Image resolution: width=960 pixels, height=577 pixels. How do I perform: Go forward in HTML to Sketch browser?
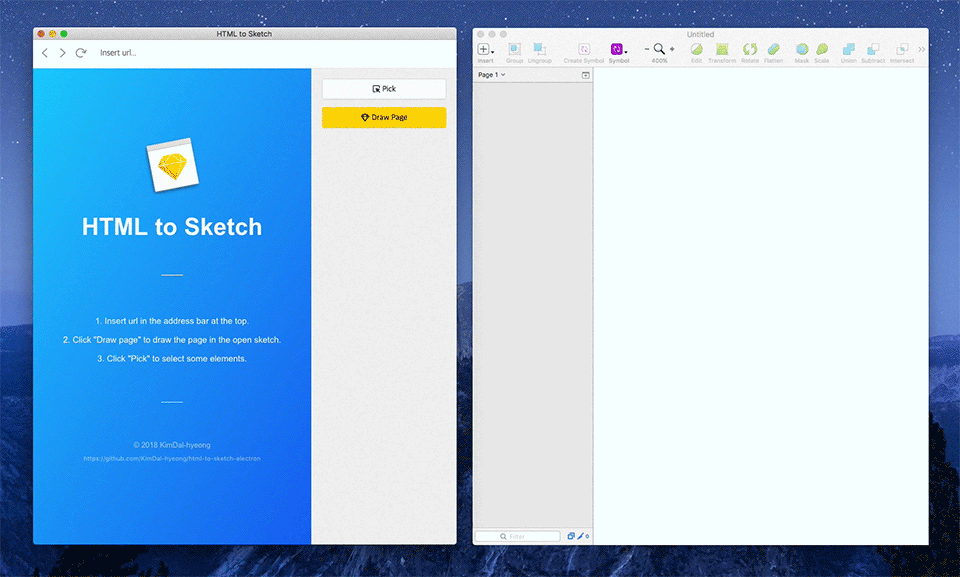[62, 53]
